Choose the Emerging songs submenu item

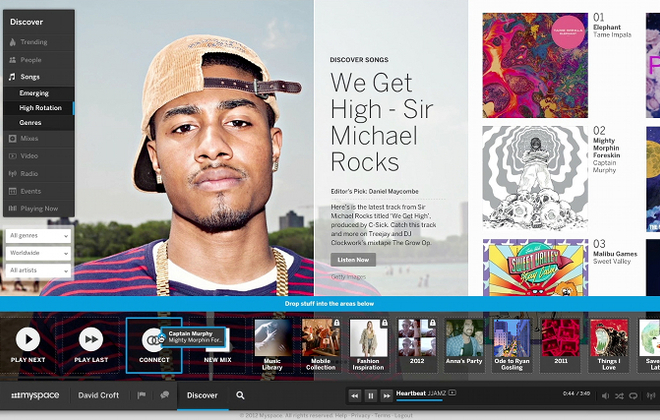39,93
